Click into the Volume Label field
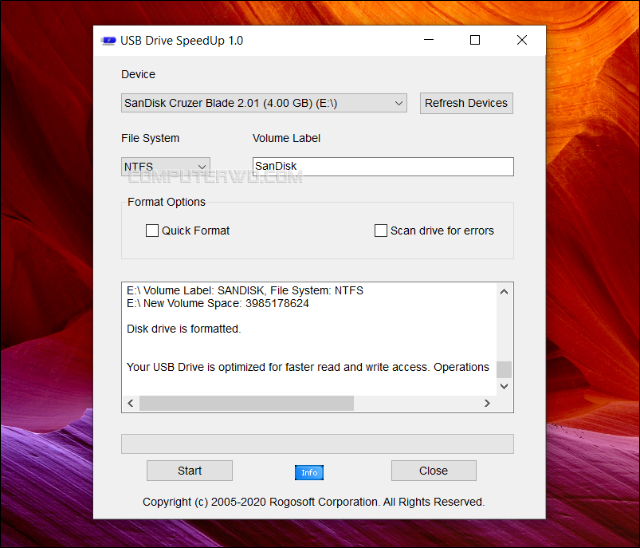 point(383,166)
